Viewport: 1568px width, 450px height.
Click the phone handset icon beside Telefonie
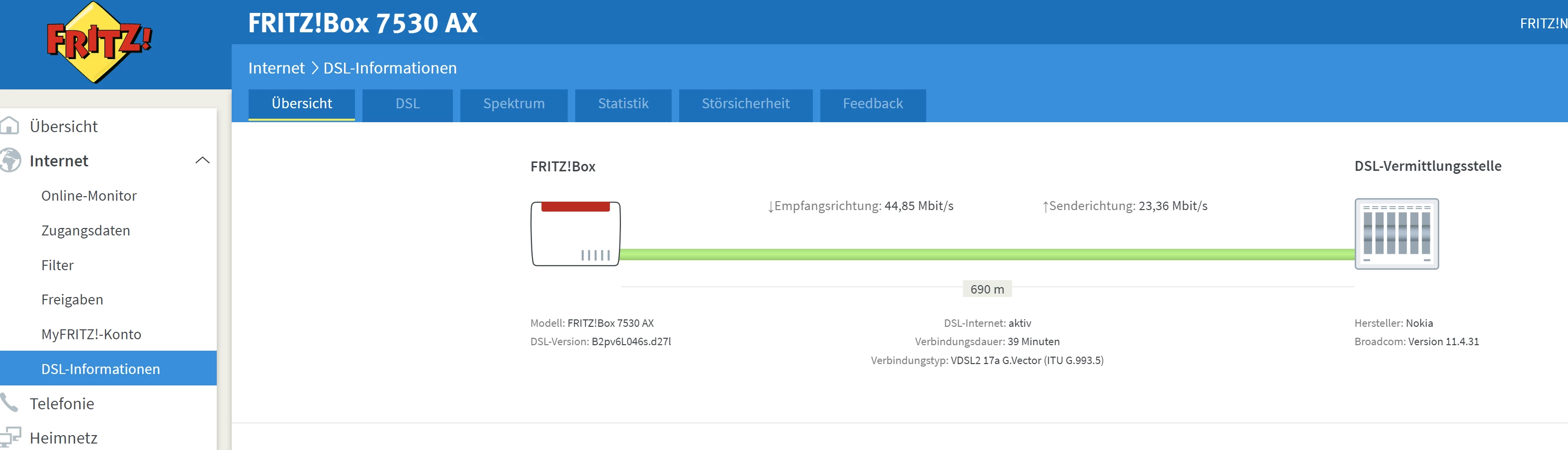tap(8, 403)
